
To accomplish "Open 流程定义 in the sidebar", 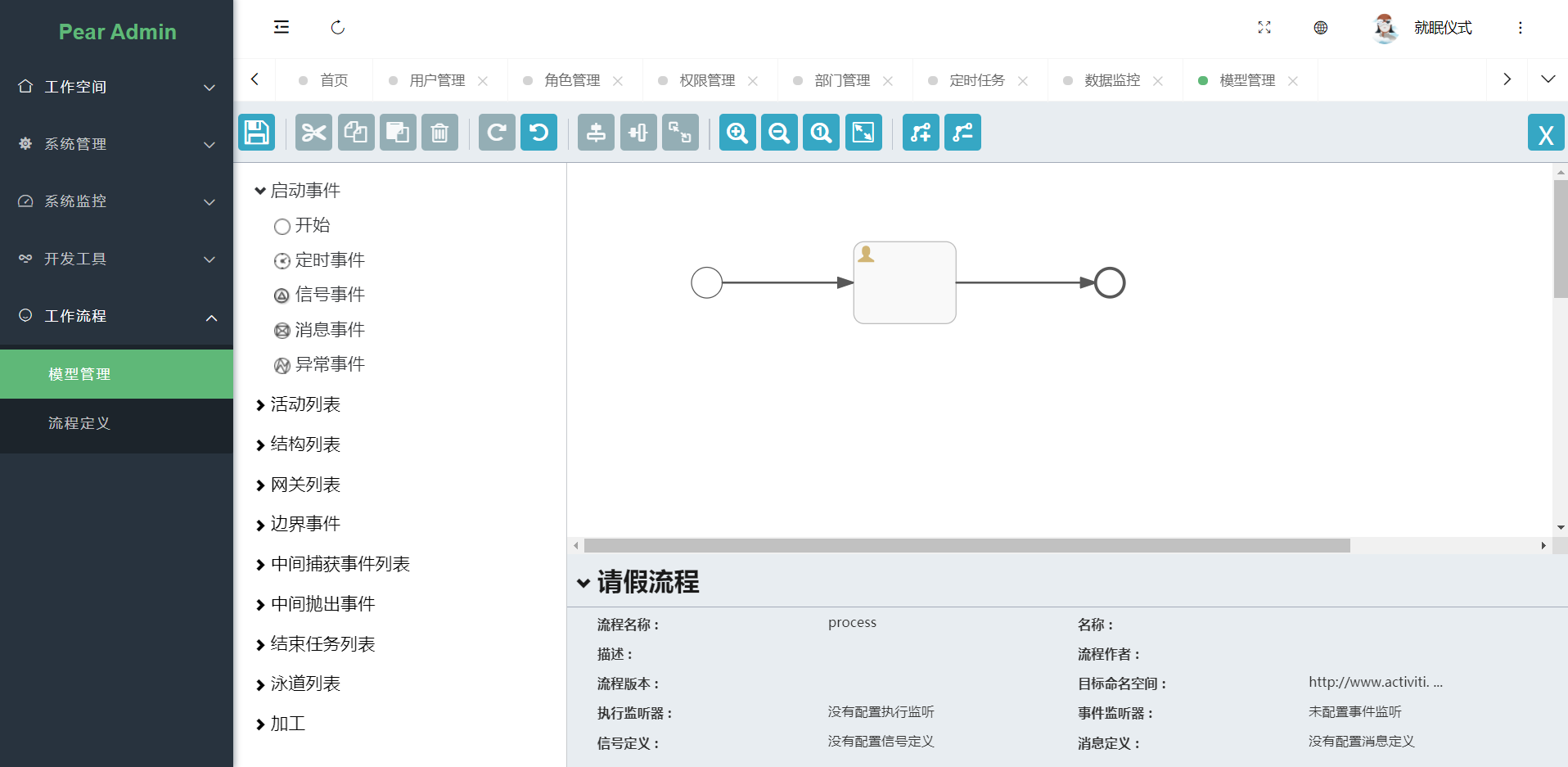I will point(116,423).
